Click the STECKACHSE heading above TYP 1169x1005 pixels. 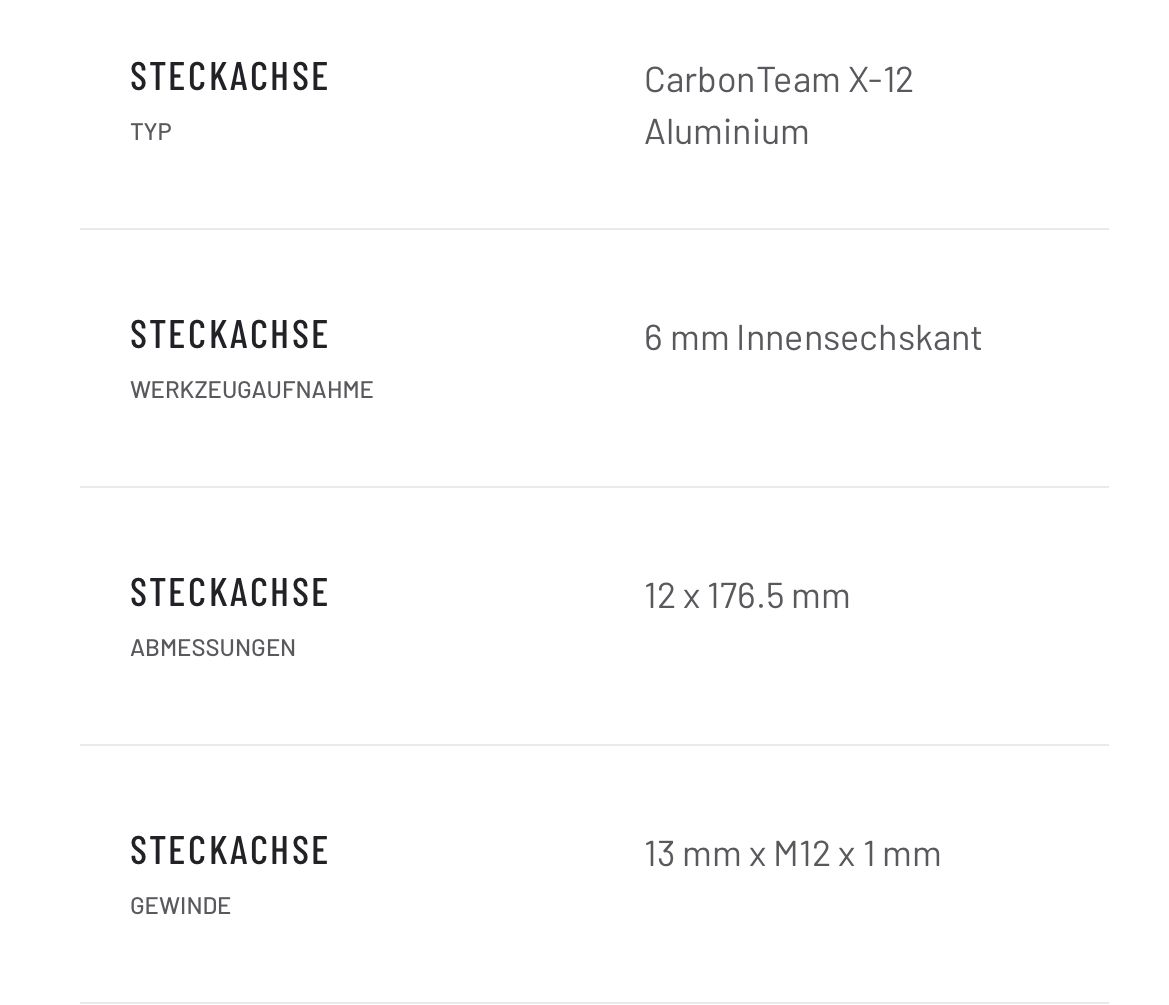coord(229,77)
